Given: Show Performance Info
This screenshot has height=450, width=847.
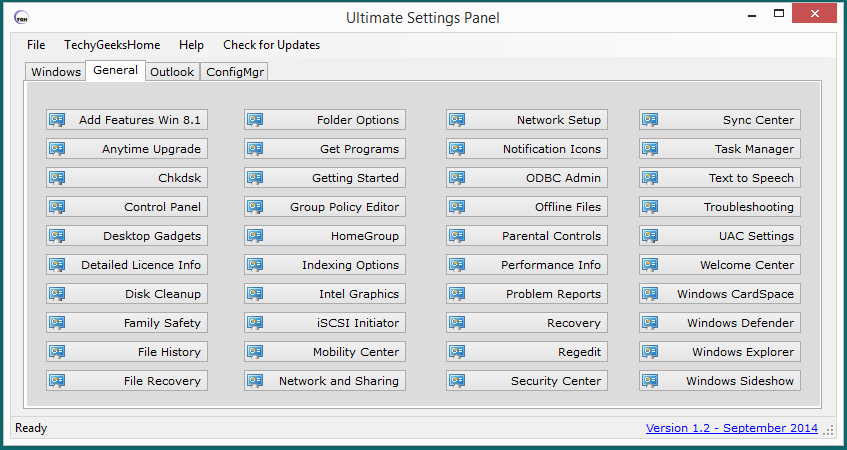Looking at the screenshot, I should (527, 265).
